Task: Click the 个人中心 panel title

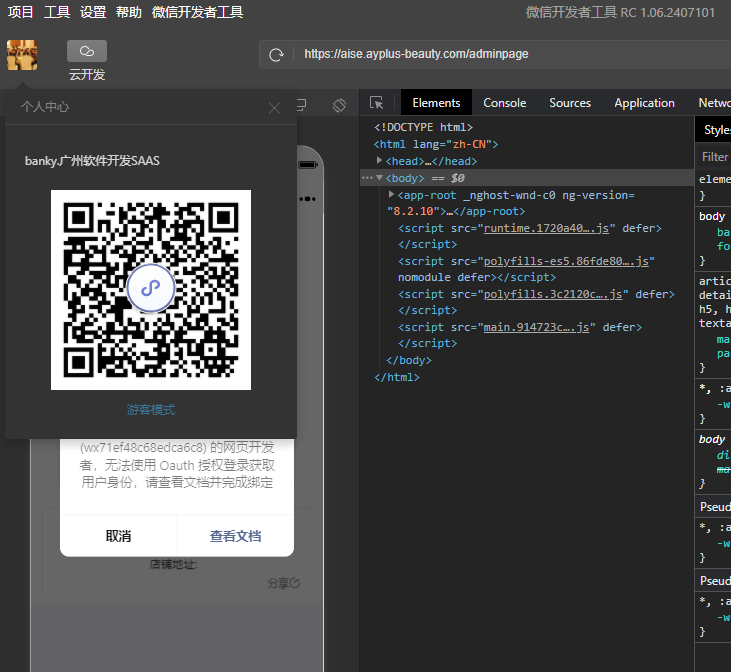Action: pos(45,107)
